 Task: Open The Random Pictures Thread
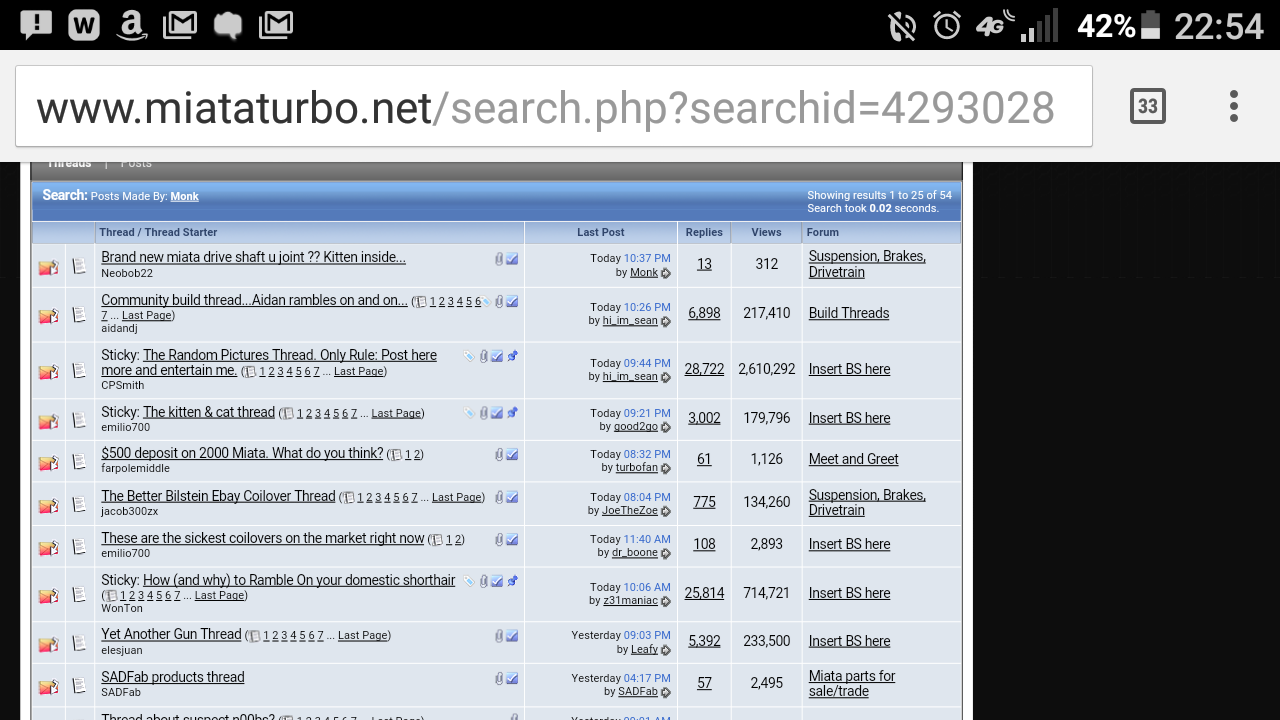coord(270,363)
